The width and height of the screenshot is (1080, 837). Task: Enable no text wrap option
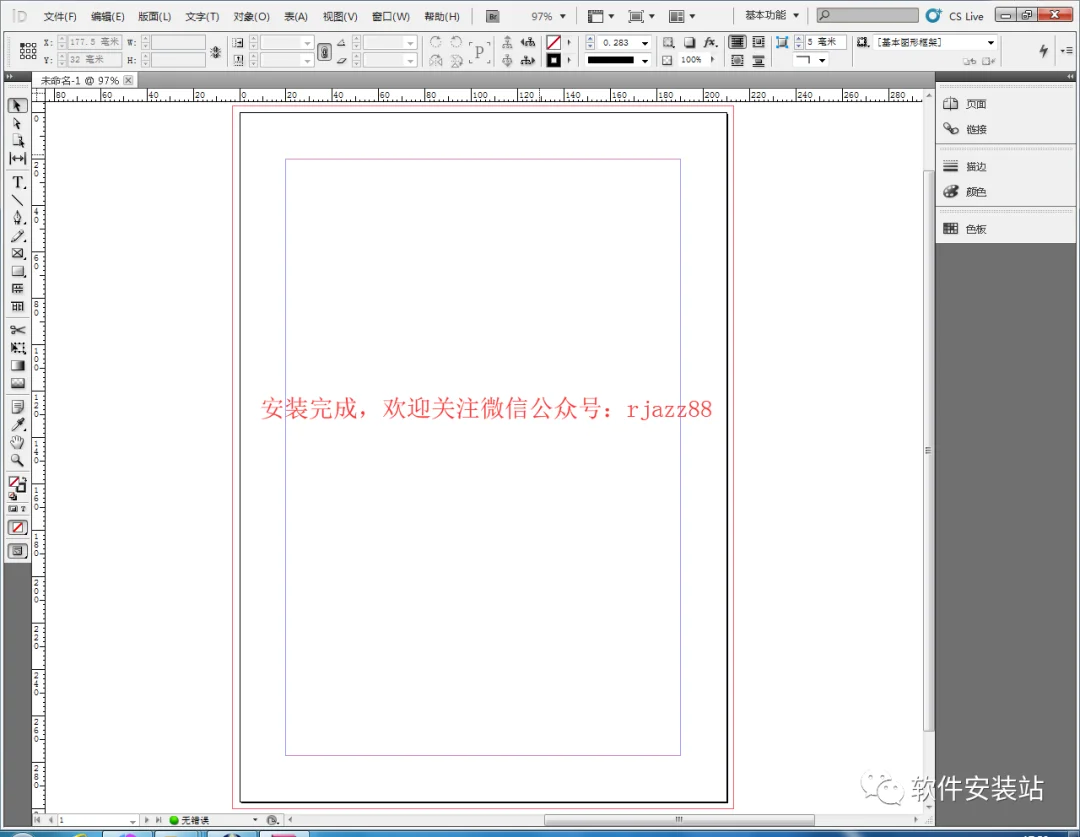point(737,42)
